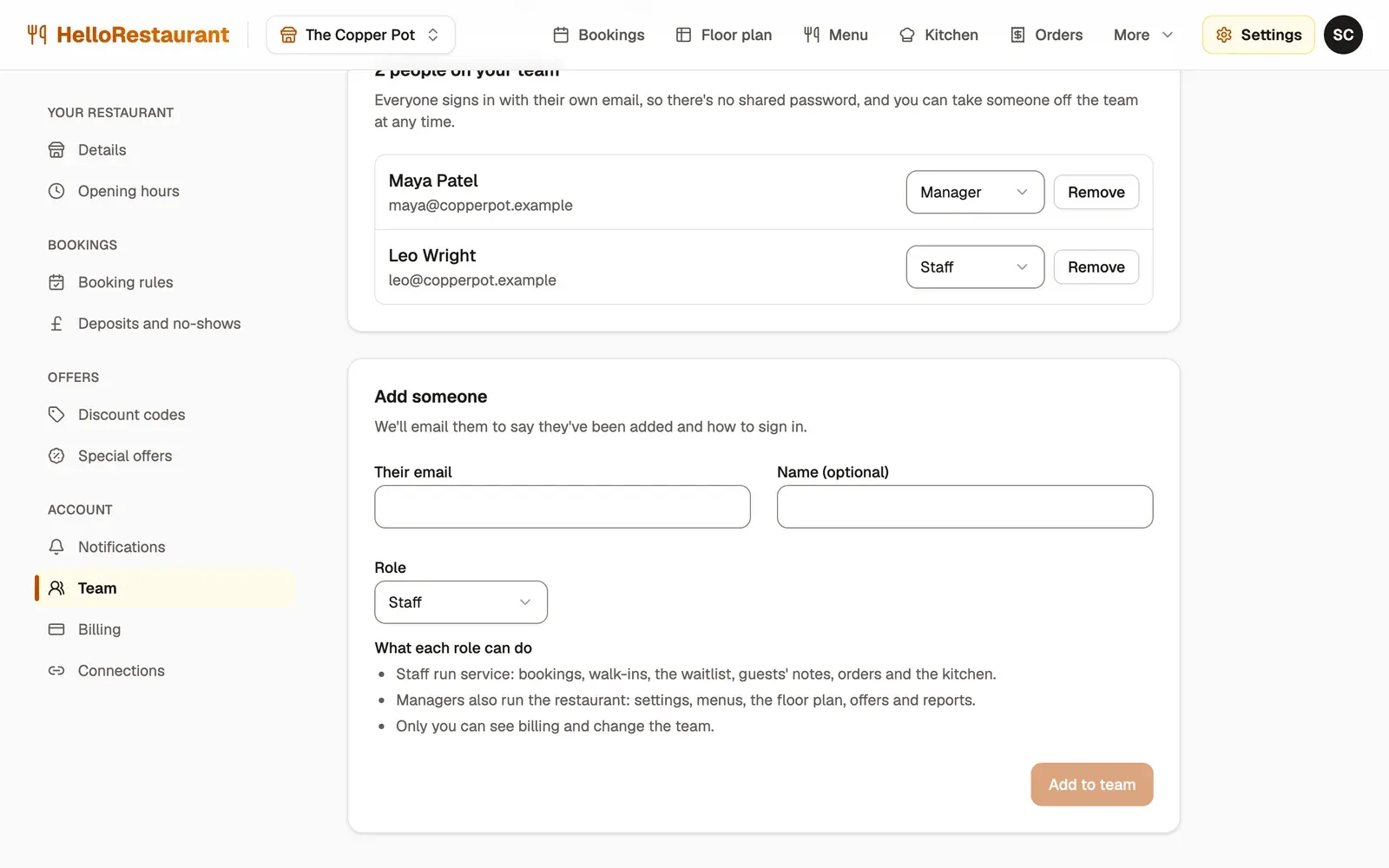The image size is (1389, 868).
Task: Go to the Bookings section
Action: pyautogui.click(x=599, y=35)
